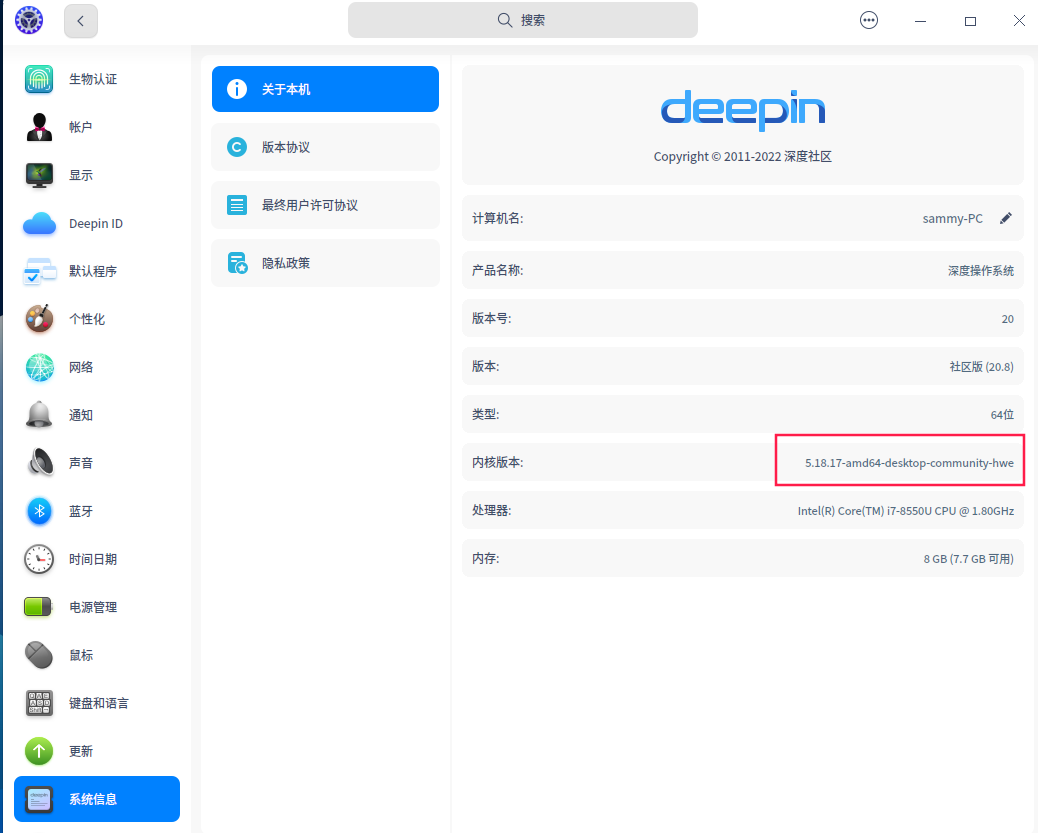Image resolution: width=1038 pixels, height=833 pixels.
Task: Click the 社区版 (20.8) version value
Action: (x=982, y=367)
